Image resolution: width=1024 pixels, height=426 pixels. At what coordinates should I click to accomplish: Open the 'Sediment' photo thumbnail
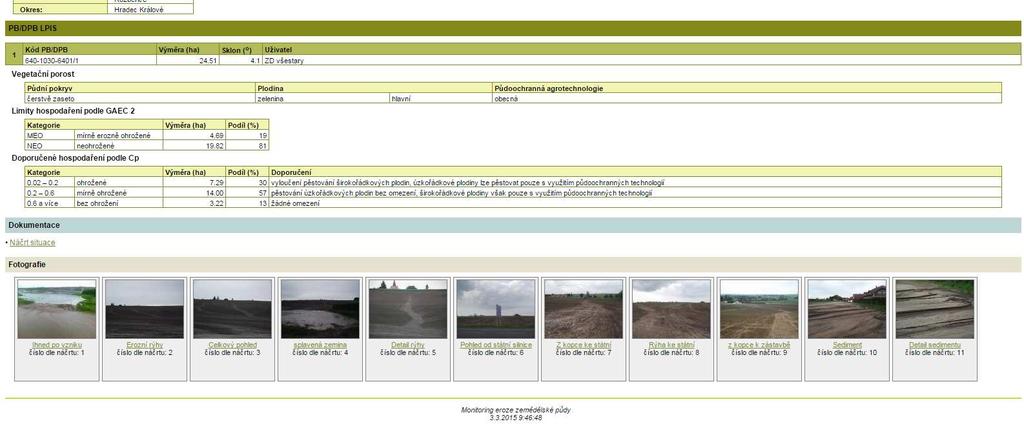click(x=847, y=309)
